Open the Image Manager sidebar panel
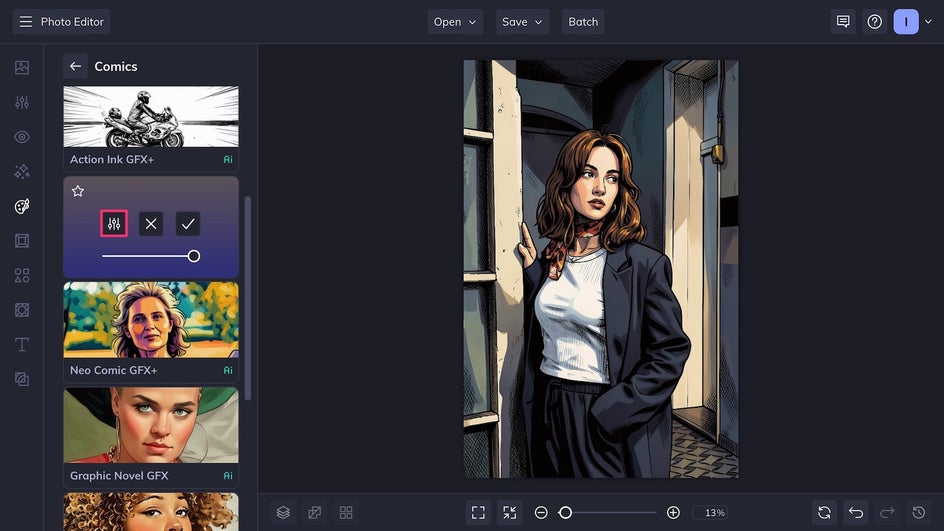 pos(22,67)
